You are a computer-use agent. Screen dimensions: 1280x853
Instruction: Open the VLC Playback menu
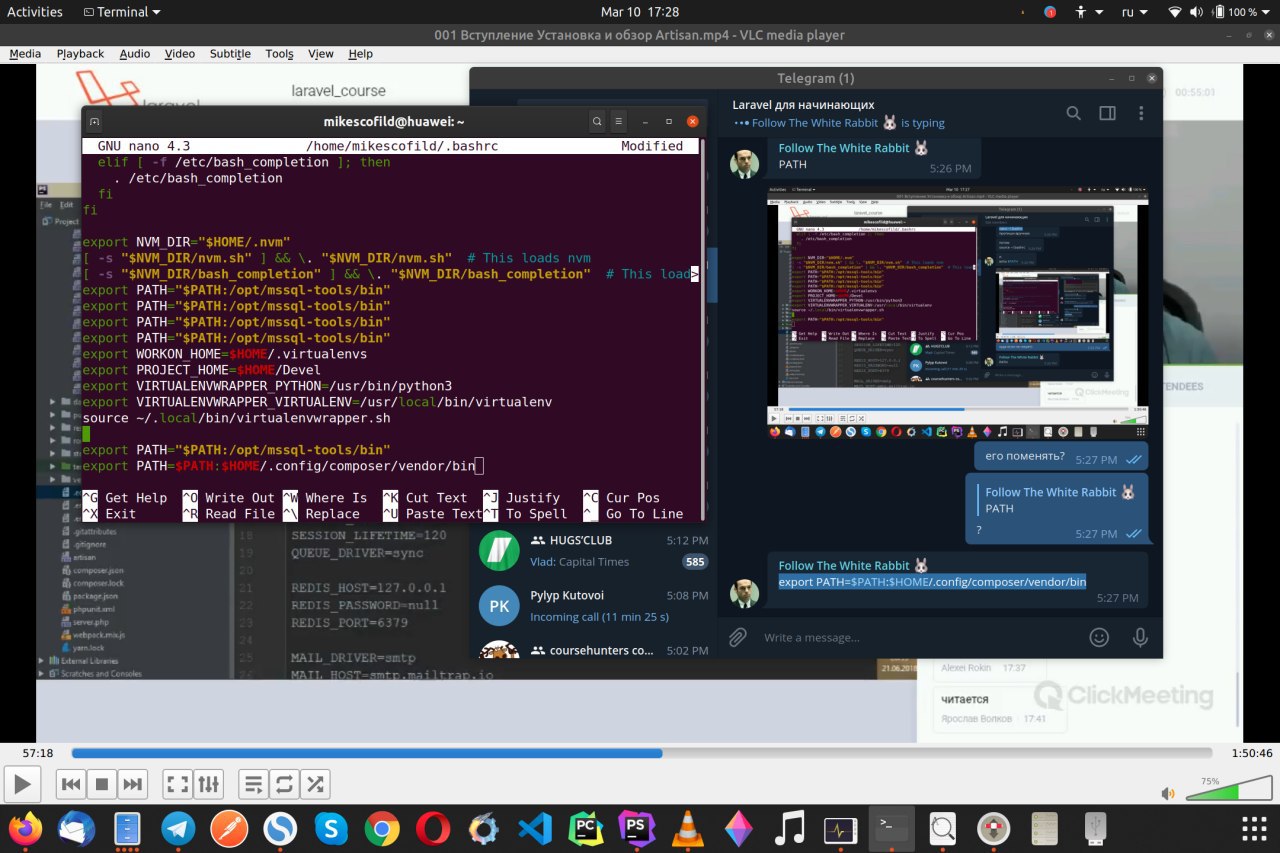click(x=80, y=54)
